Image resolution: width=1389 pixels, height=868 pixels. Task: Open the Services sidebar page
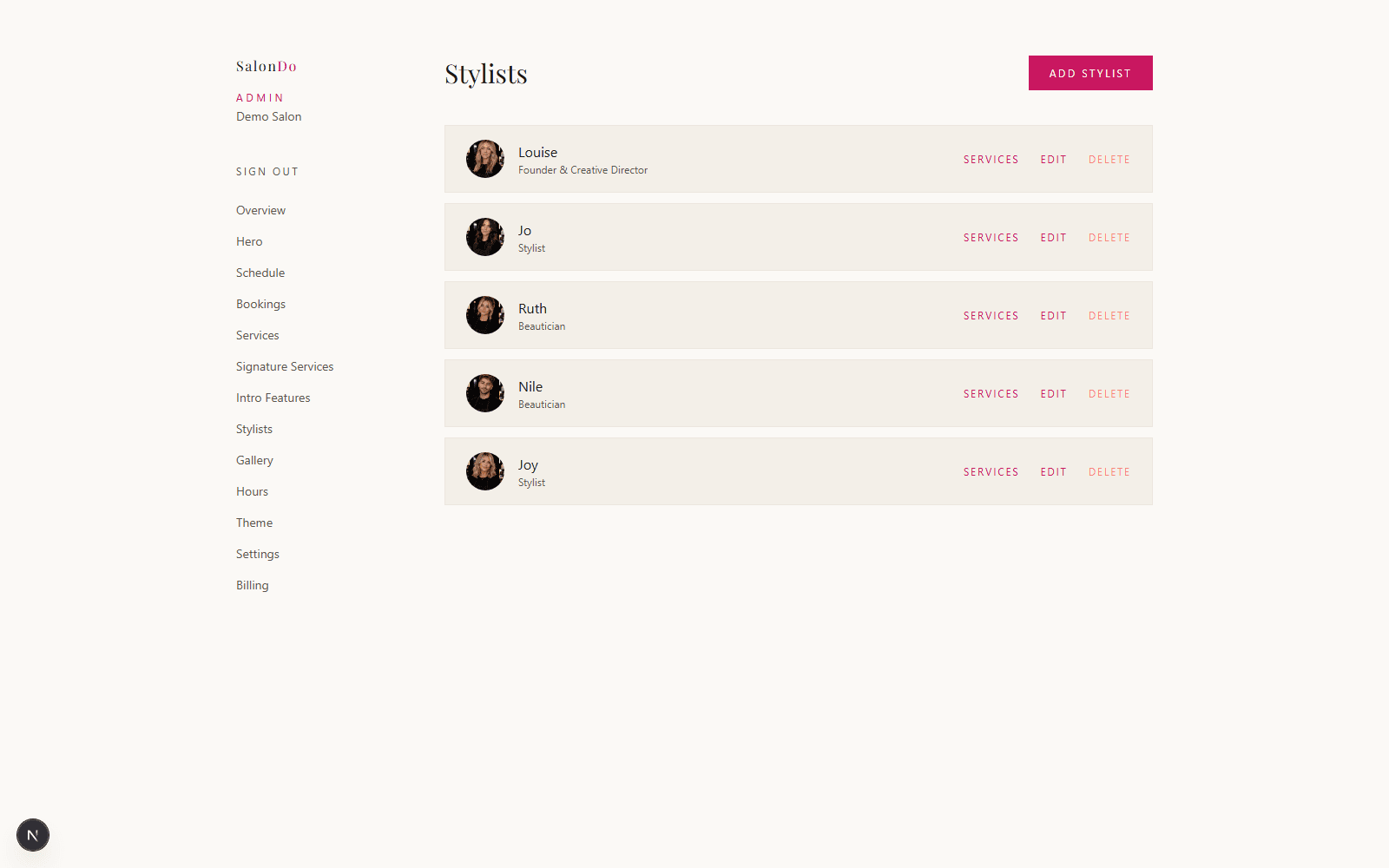pyautogui.click(x=258, y=335)
